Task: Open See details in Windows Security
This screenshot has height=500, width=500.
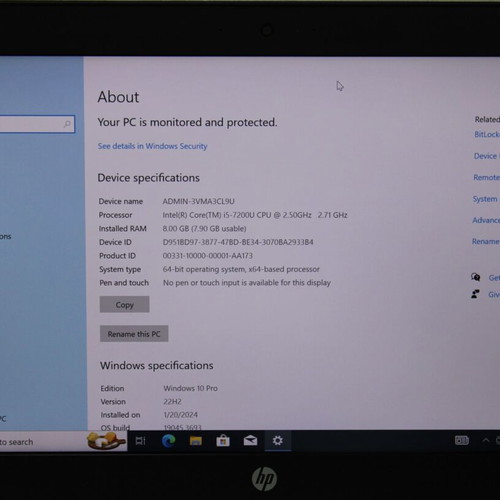Action: click(x=152, y=146)
